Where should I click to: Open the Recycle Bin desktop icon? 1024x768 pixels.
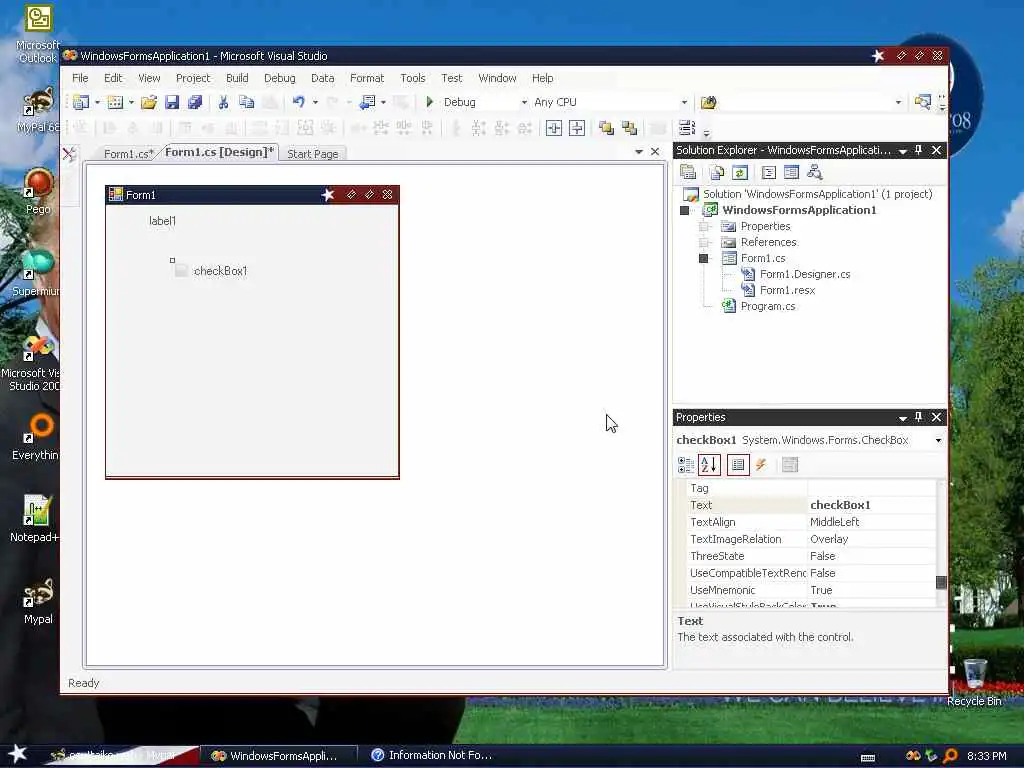tap(974, 682)
